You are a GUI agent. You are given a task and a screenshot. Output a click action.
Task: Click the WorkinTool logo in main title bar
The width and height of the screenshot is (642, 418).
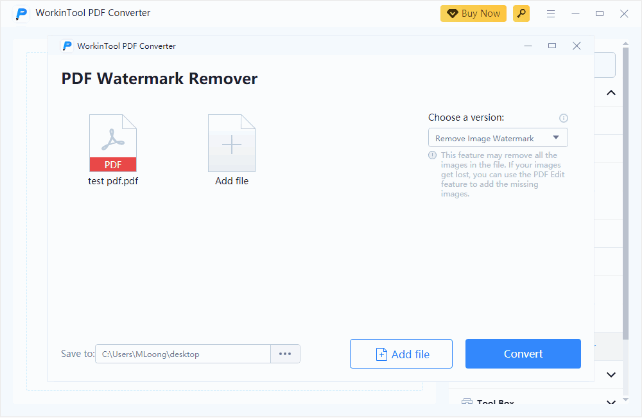click(21, 14)
